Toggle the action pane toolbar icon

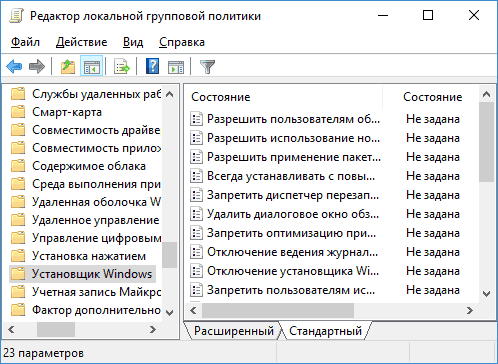coord(176,67)
